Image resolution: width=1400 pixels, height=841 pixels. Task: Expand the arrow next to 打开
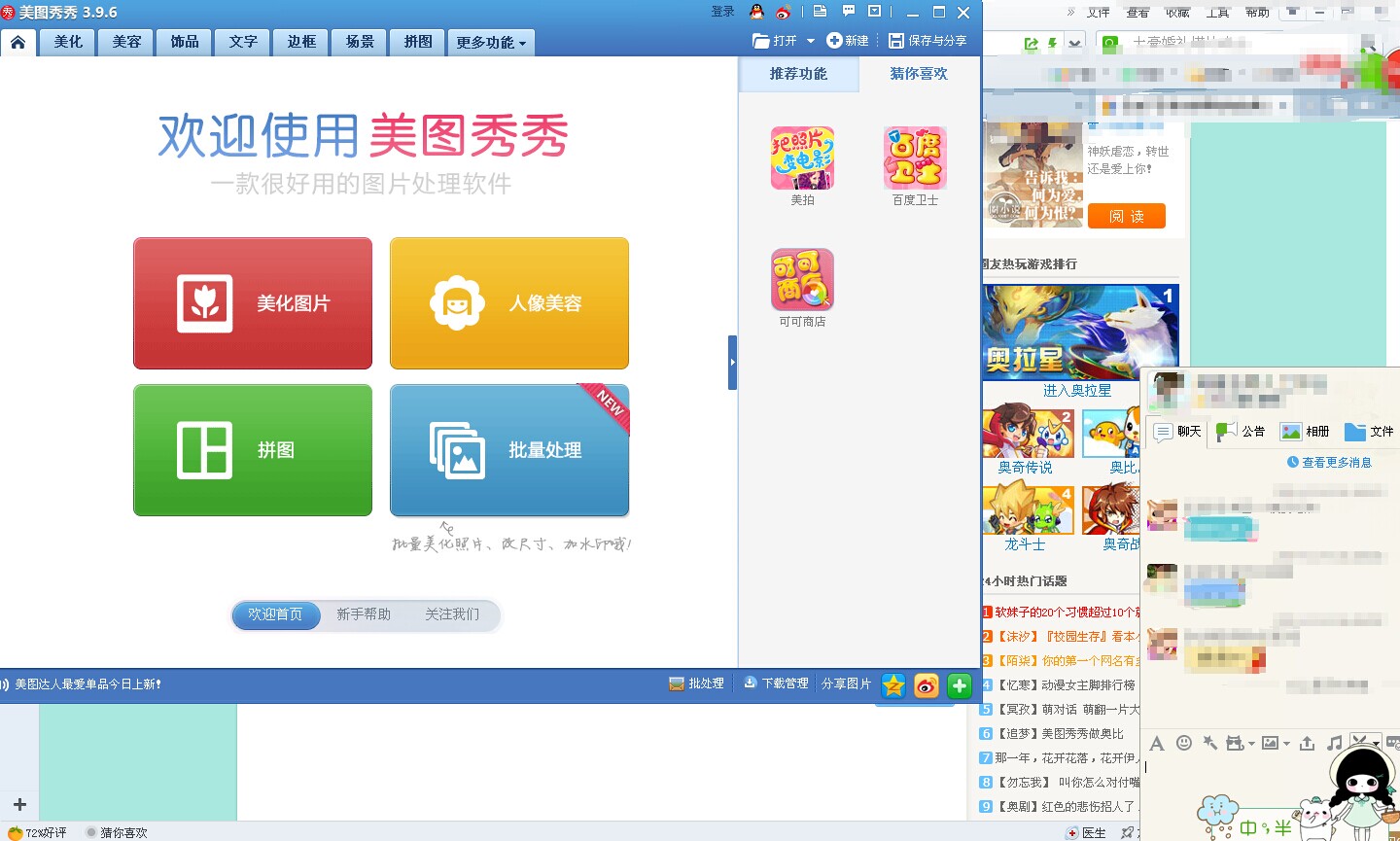(811, 41)
